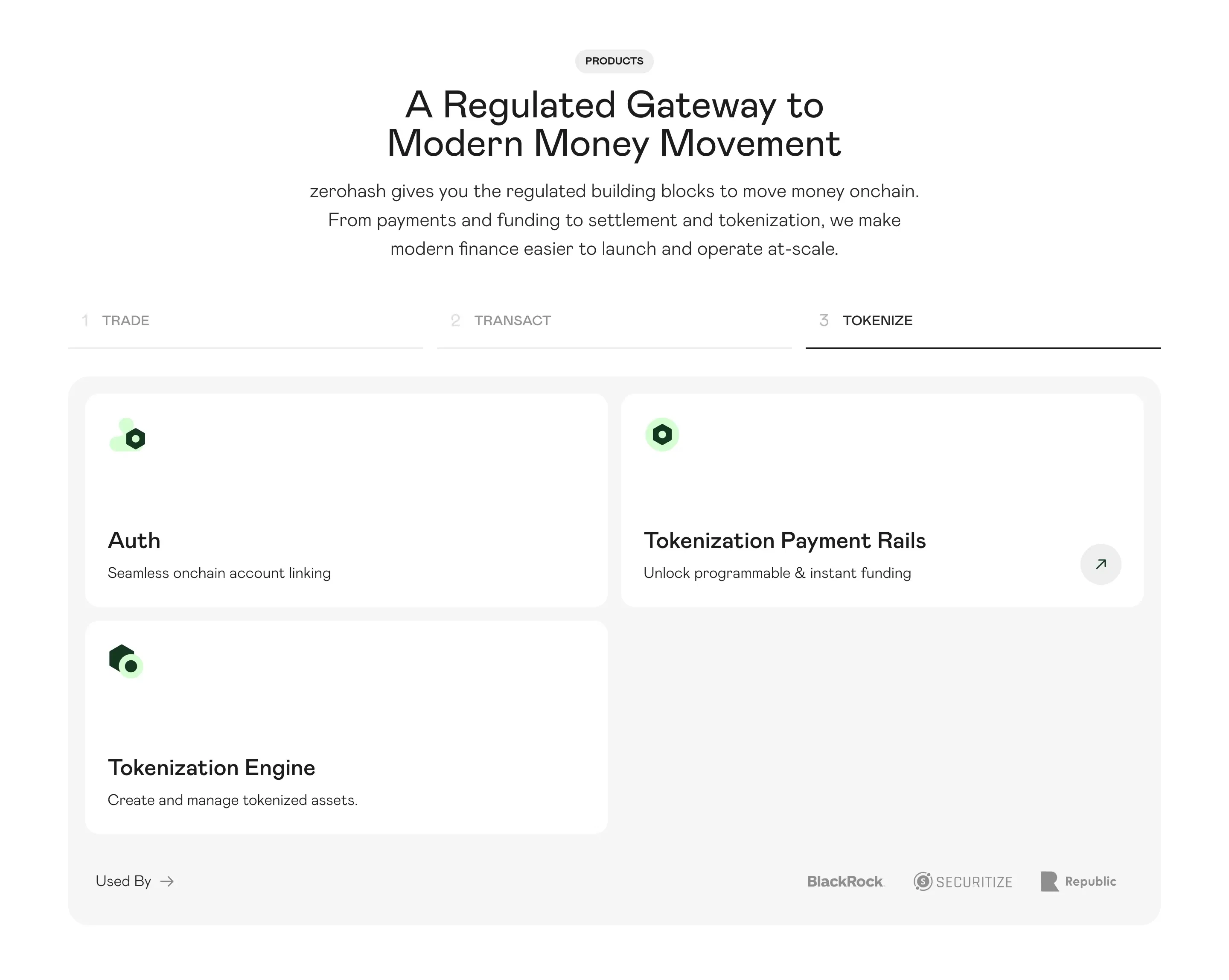Open the Tokenization Payment Rails card

(x=882, y=499)
